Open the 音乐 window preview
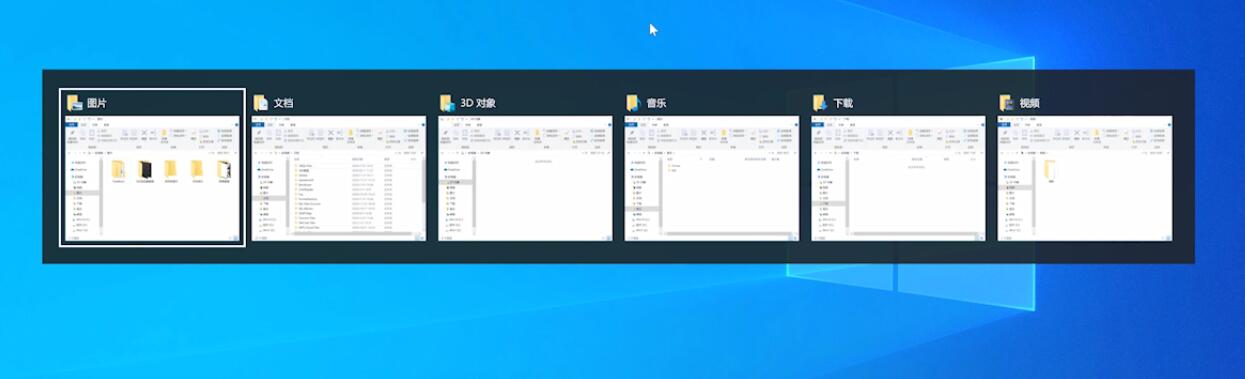The width and height of the screenshot is (1245, 379). (x=712, y=178)
